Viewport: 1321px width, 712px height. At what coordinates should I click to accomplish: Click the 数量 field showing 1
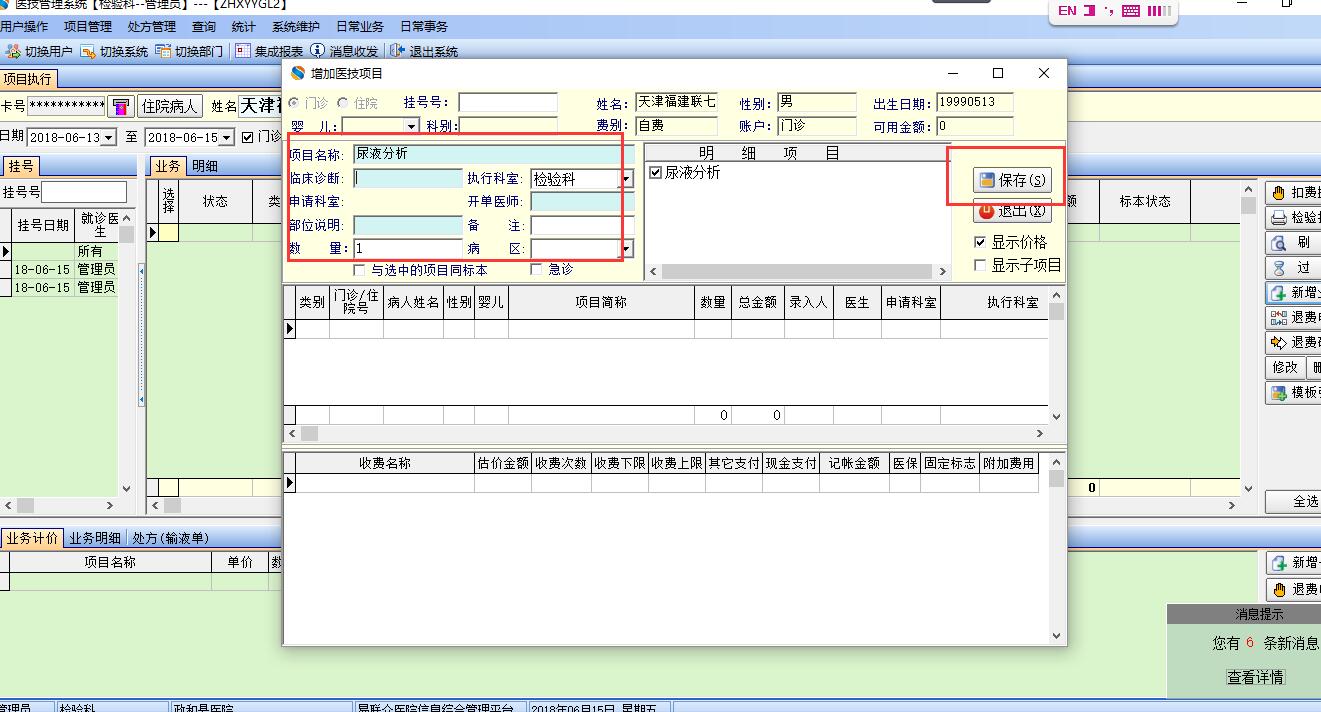click(408, 249)
